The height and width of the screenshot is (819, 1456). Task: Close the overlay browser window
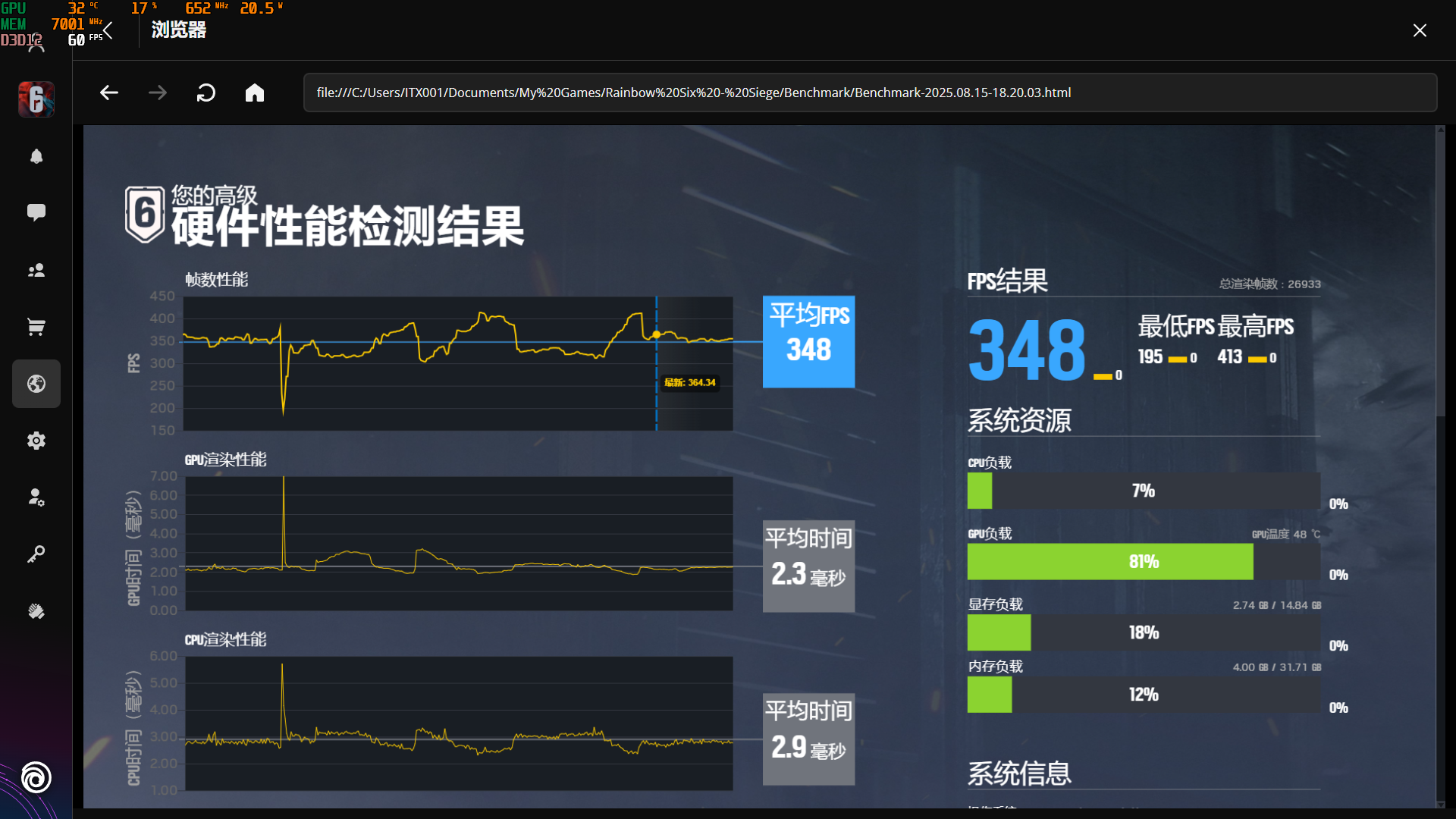pyautogui.click(x=1420, y=30)
